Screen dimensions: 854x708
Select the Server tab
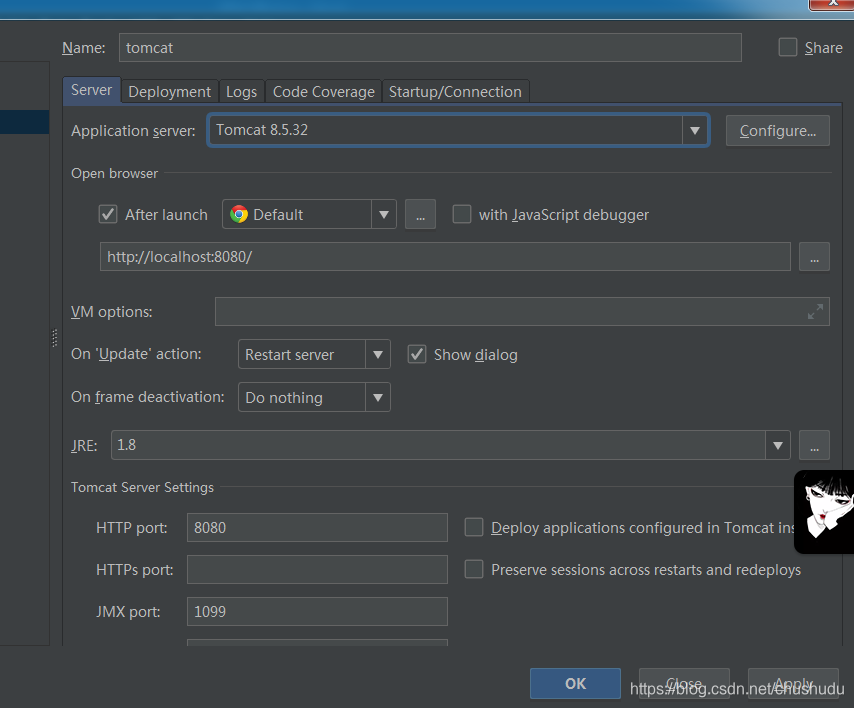[x=92, y=90]
